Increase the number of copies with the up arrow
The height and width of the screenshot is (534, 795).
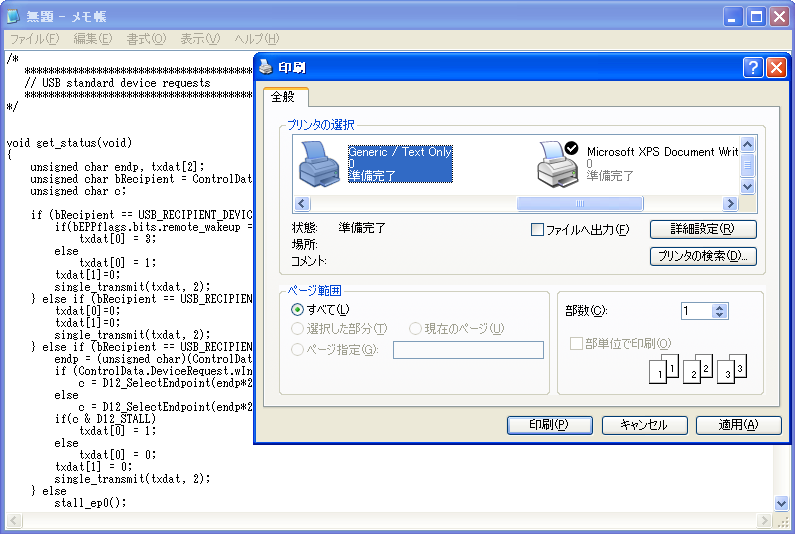(x=720, y=307)
